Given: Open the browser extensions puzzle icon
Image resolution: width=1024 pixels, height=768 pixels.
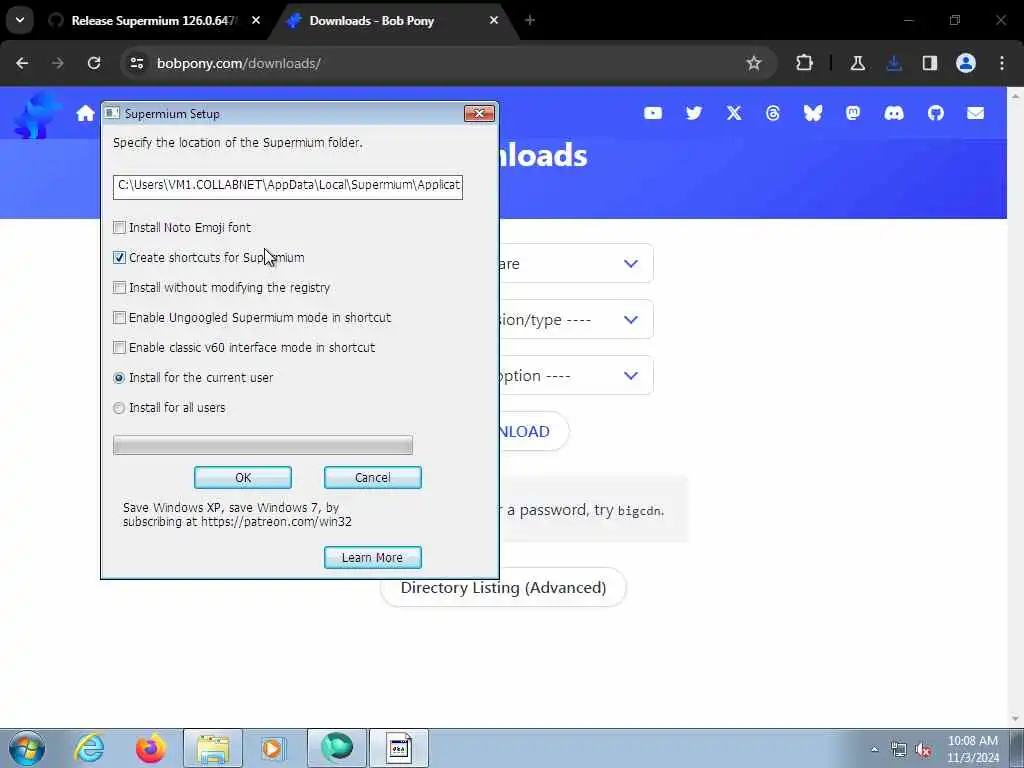Looking at the screenshot, I should [805, 63].
